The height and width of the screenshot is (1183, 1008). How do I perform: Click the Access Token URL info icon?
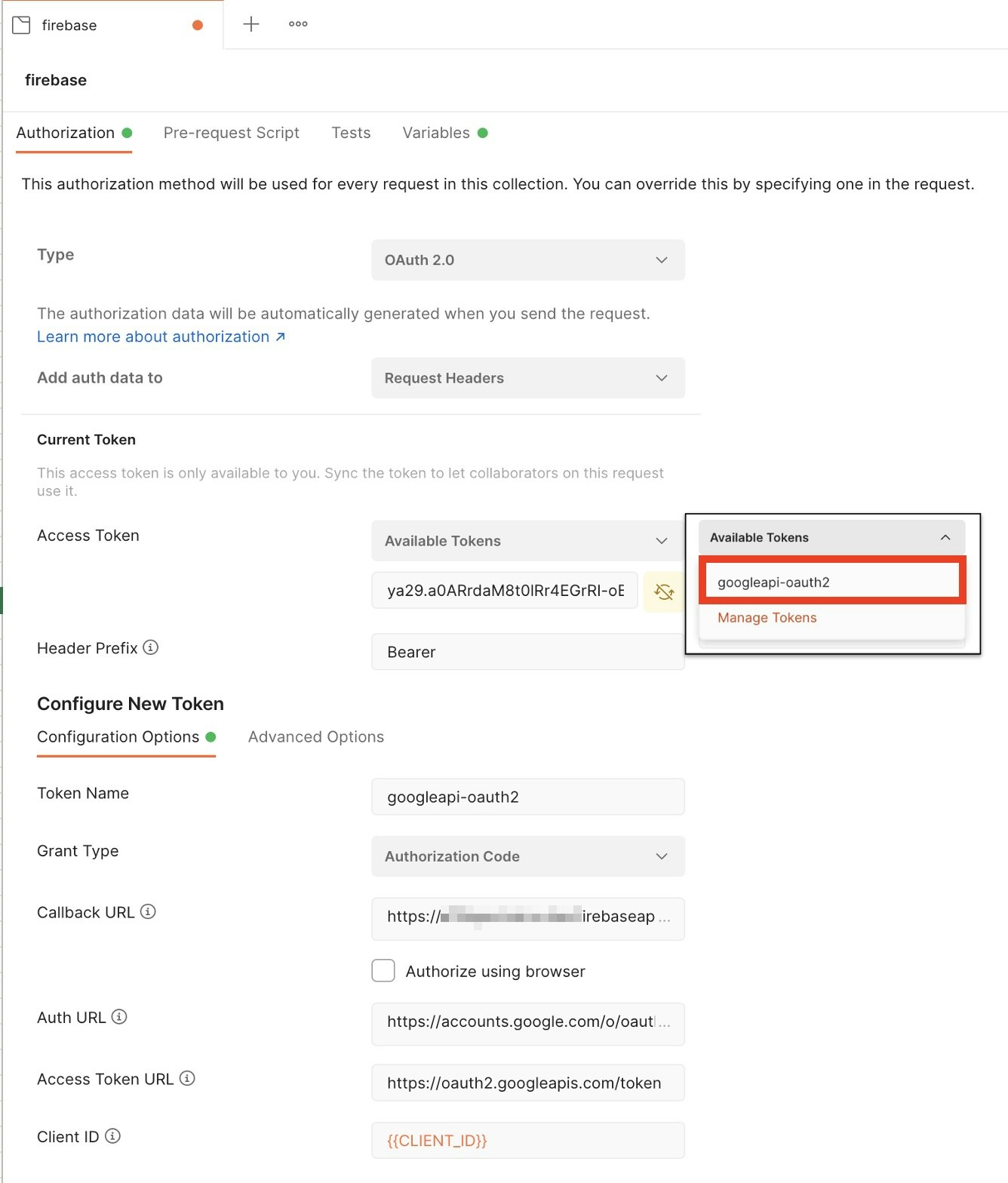pos(187,1078)
